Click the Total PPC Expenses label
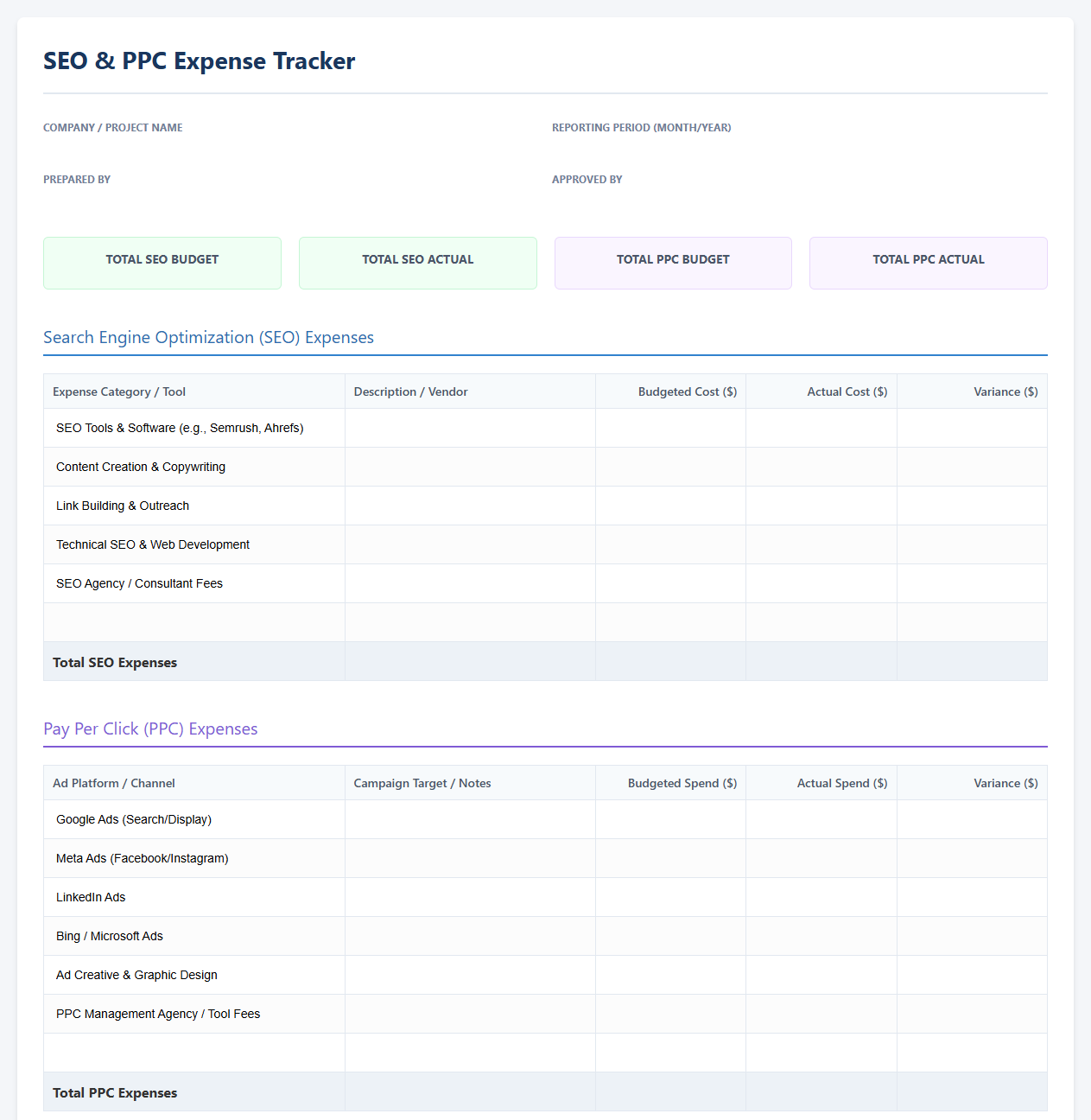1091x1120 pixels. click(115, 1092)
